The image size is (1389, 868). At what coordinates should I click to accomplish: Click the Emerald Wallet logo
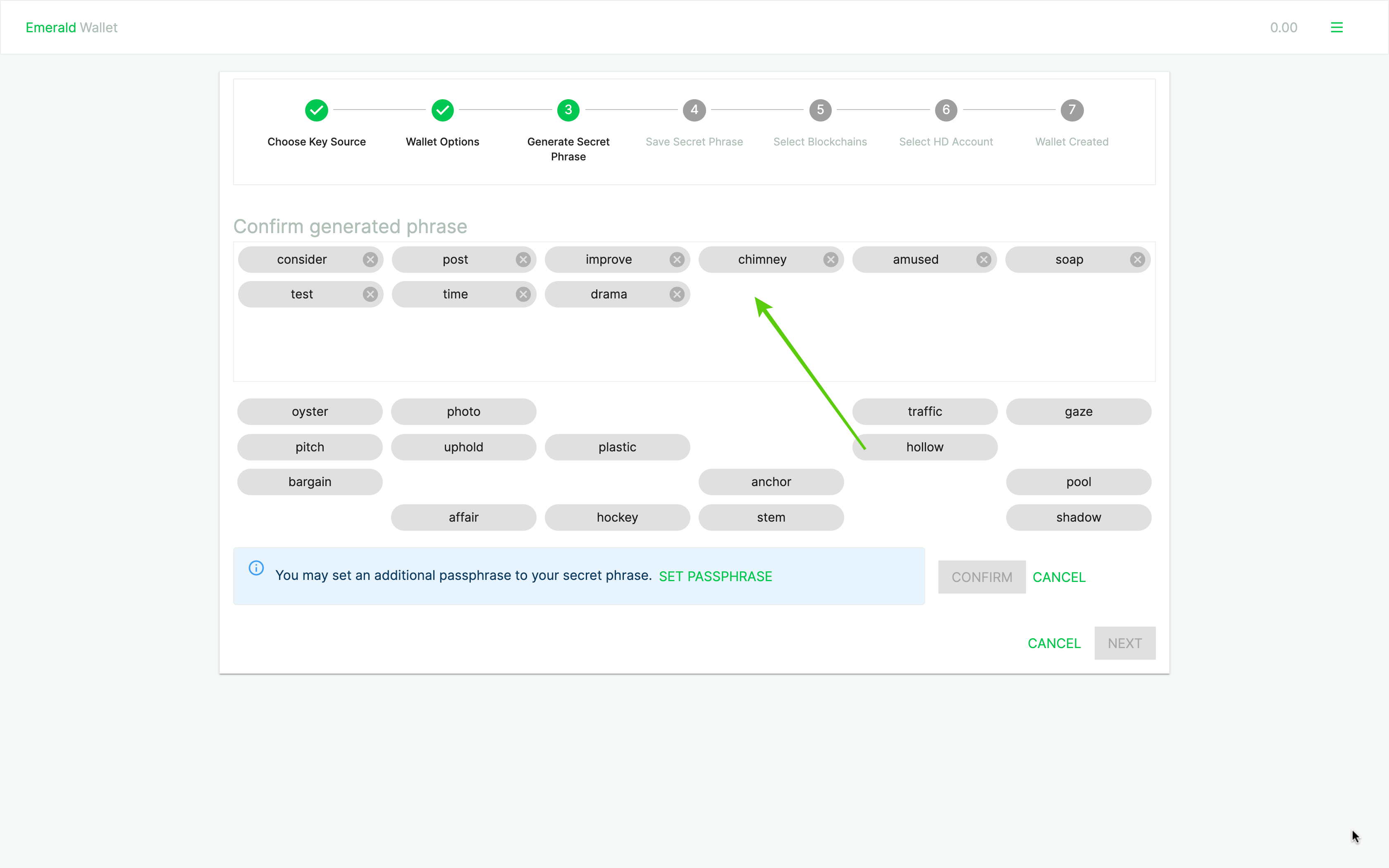tap(71, 28)
